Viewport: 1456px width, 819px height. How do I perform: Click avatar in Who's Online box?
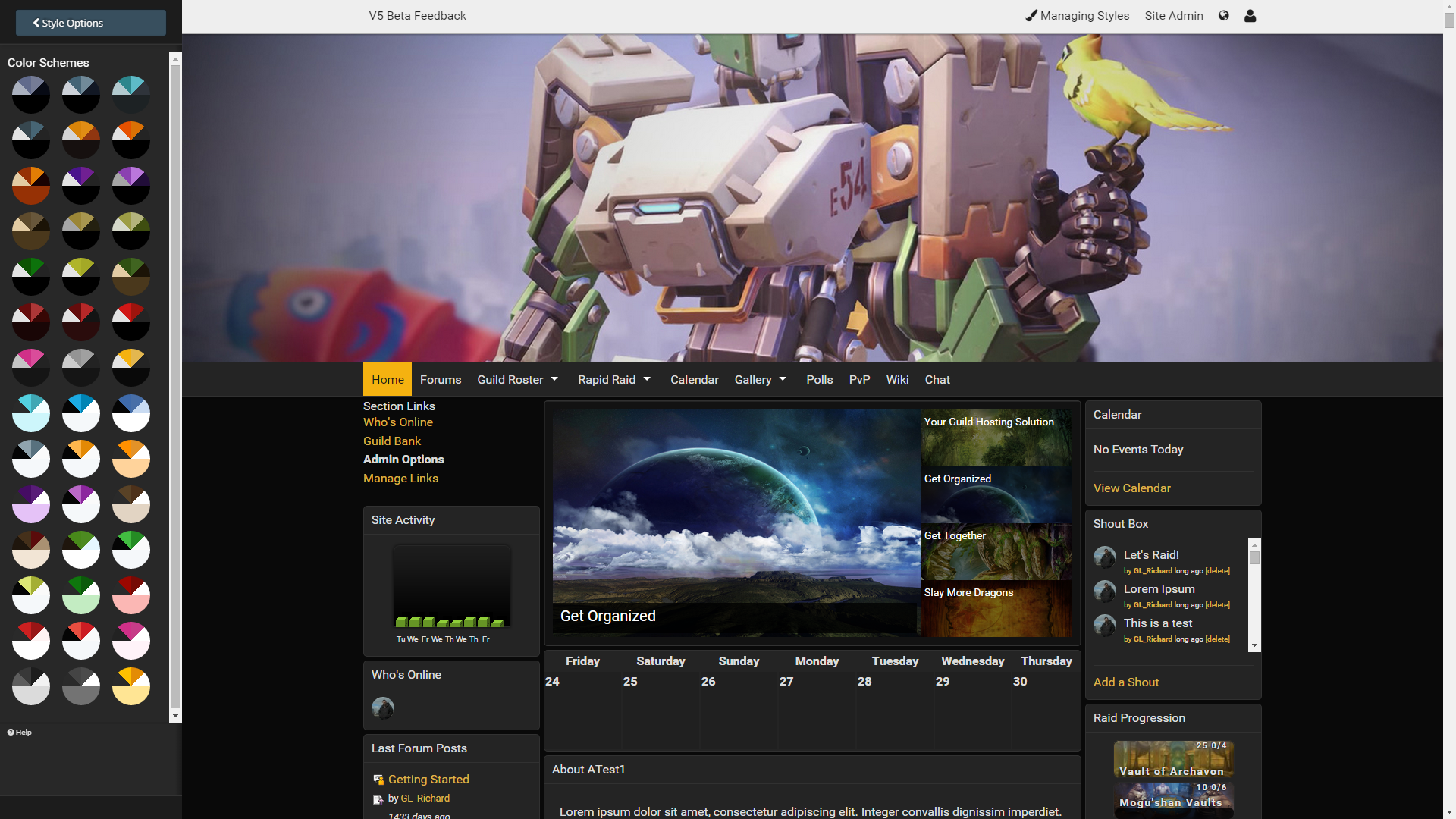[x=383, y=708]
